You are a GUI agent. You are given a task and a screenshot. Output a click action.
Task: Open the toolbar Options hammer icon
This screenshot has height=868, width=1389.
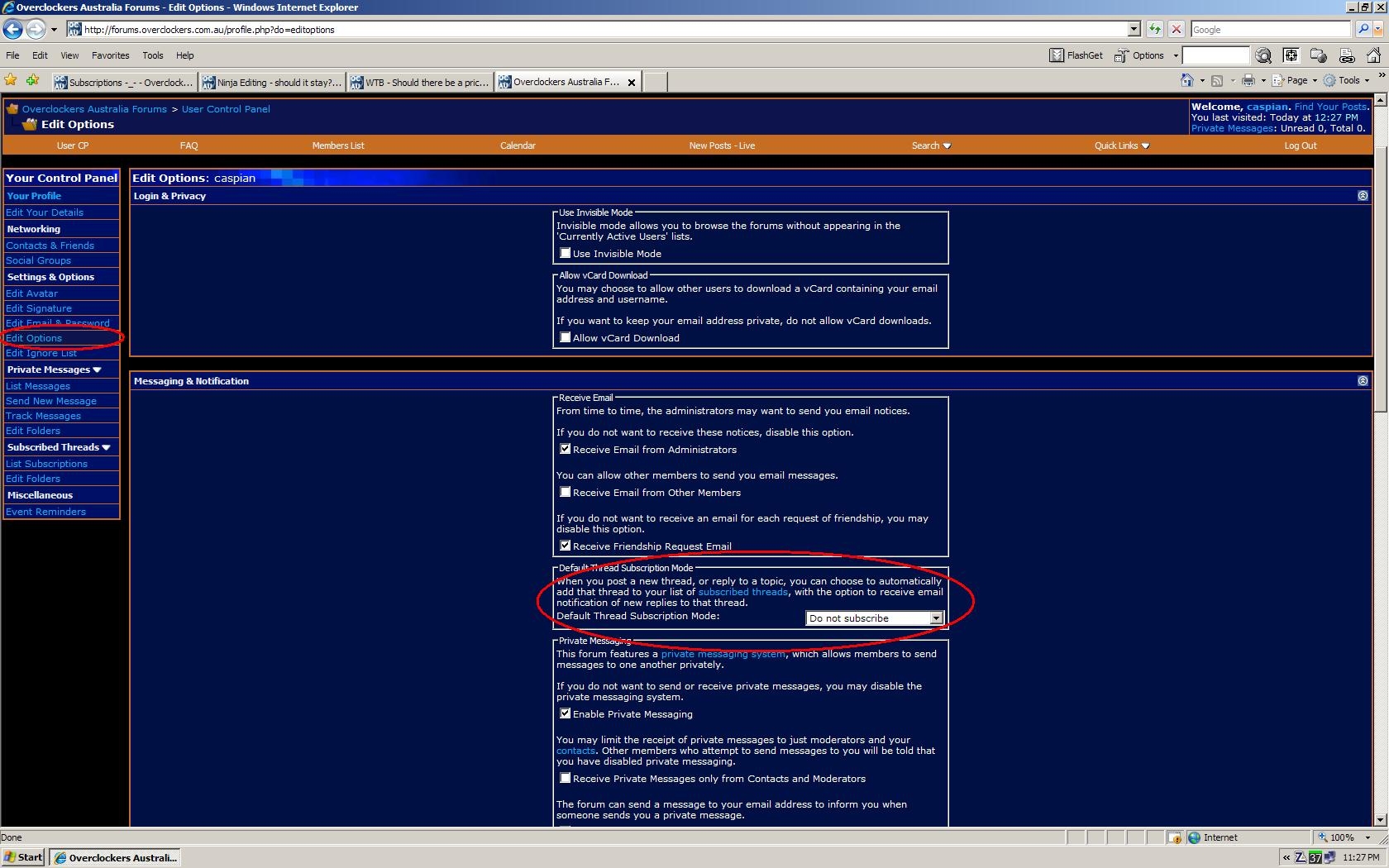click(x=1140, y=55)
